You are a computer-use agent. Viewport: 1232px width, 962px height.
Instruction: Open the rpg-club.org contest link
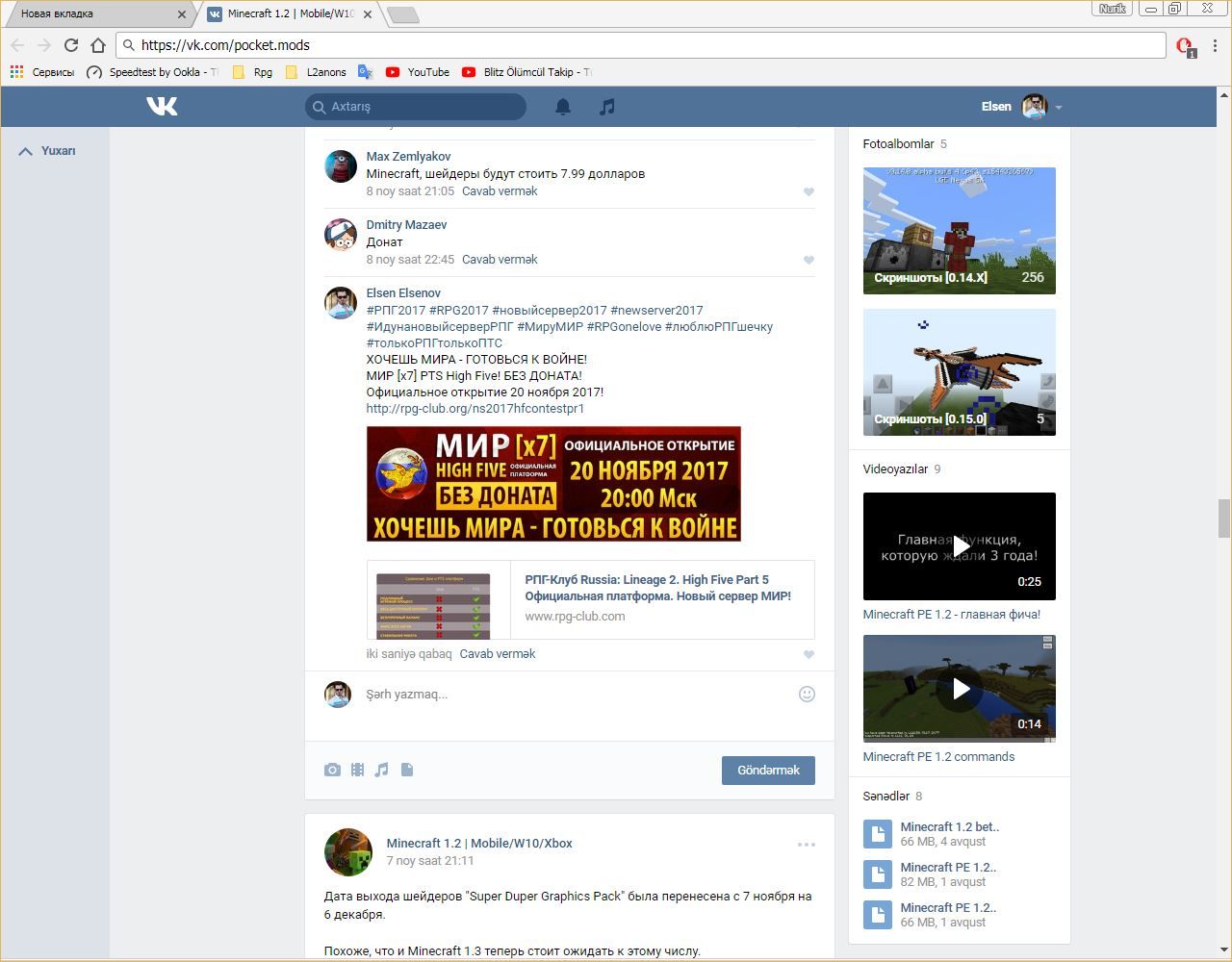pyautogui.click(x=475, y=409)
